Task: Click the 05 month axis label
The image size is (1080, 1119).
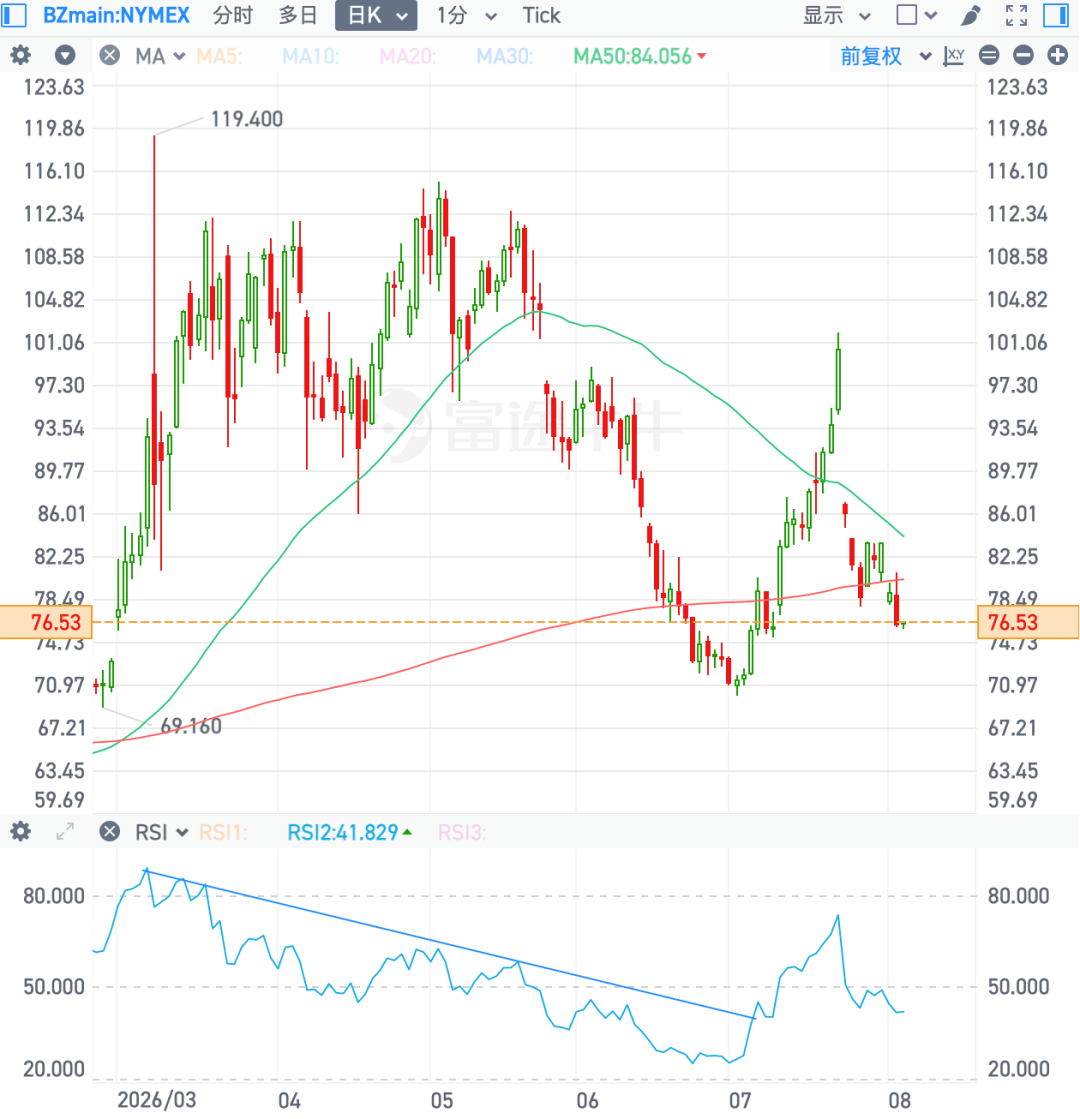Action: tap(442, 1100)
